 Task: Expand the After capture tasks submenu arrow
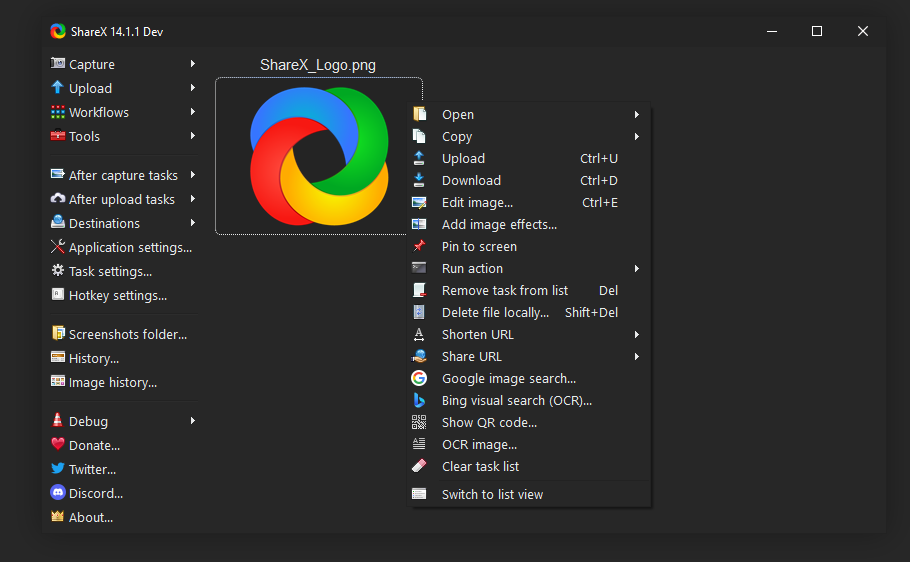point(193,175)
